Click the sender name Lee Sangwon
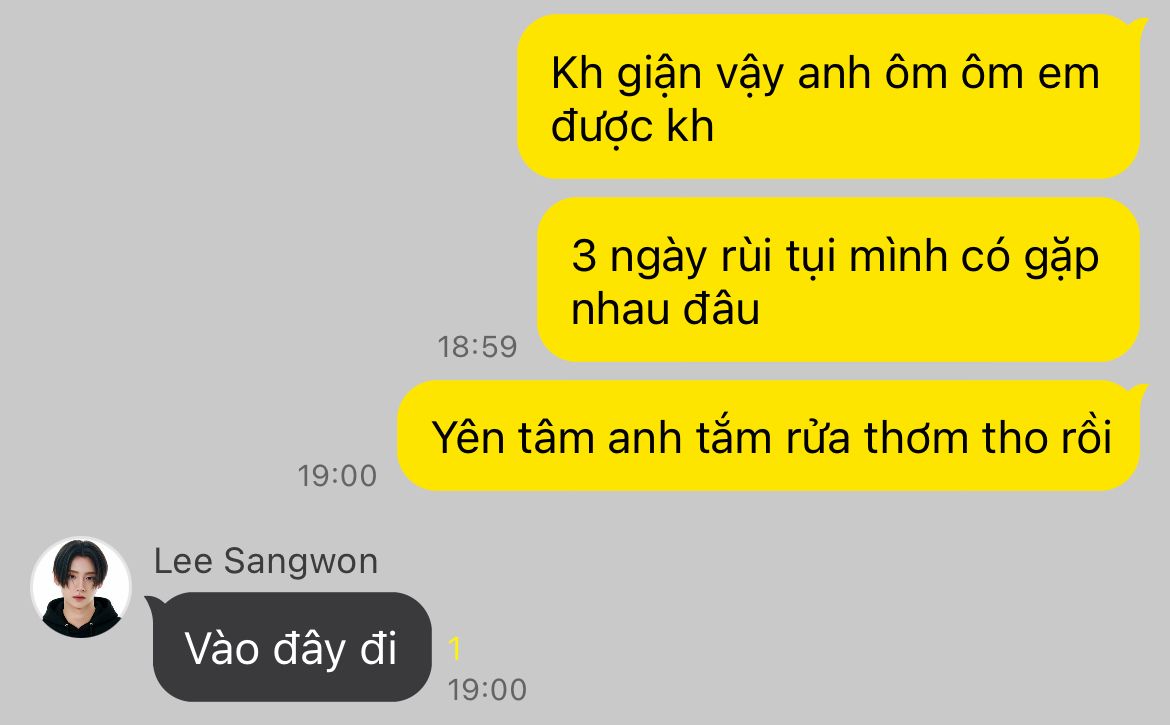 click(x=266, y=561)
